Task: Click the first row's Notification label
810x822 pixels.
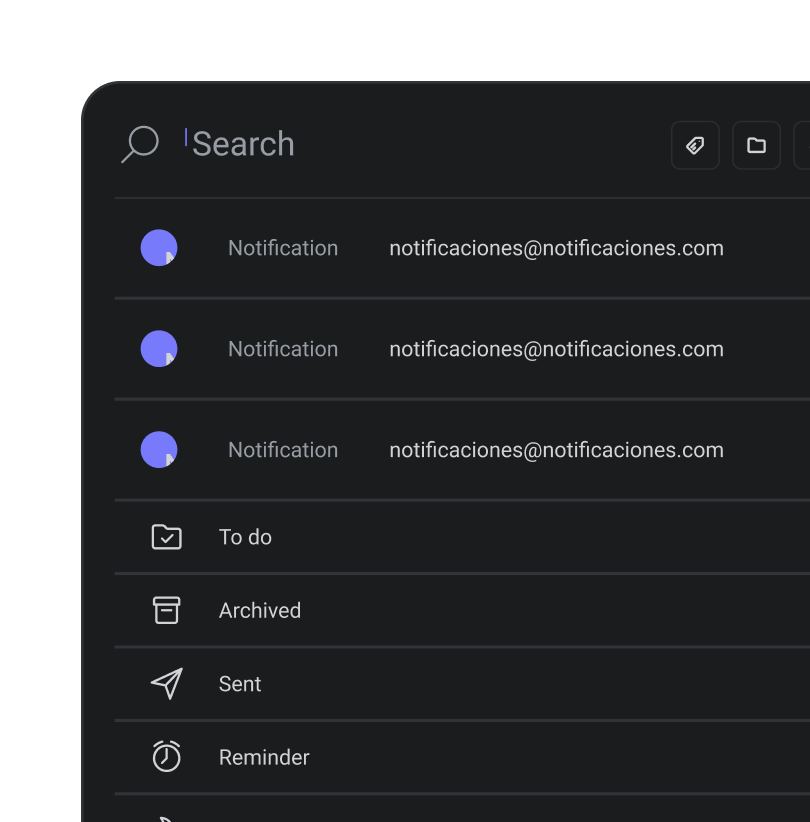Action: point(283,248)
